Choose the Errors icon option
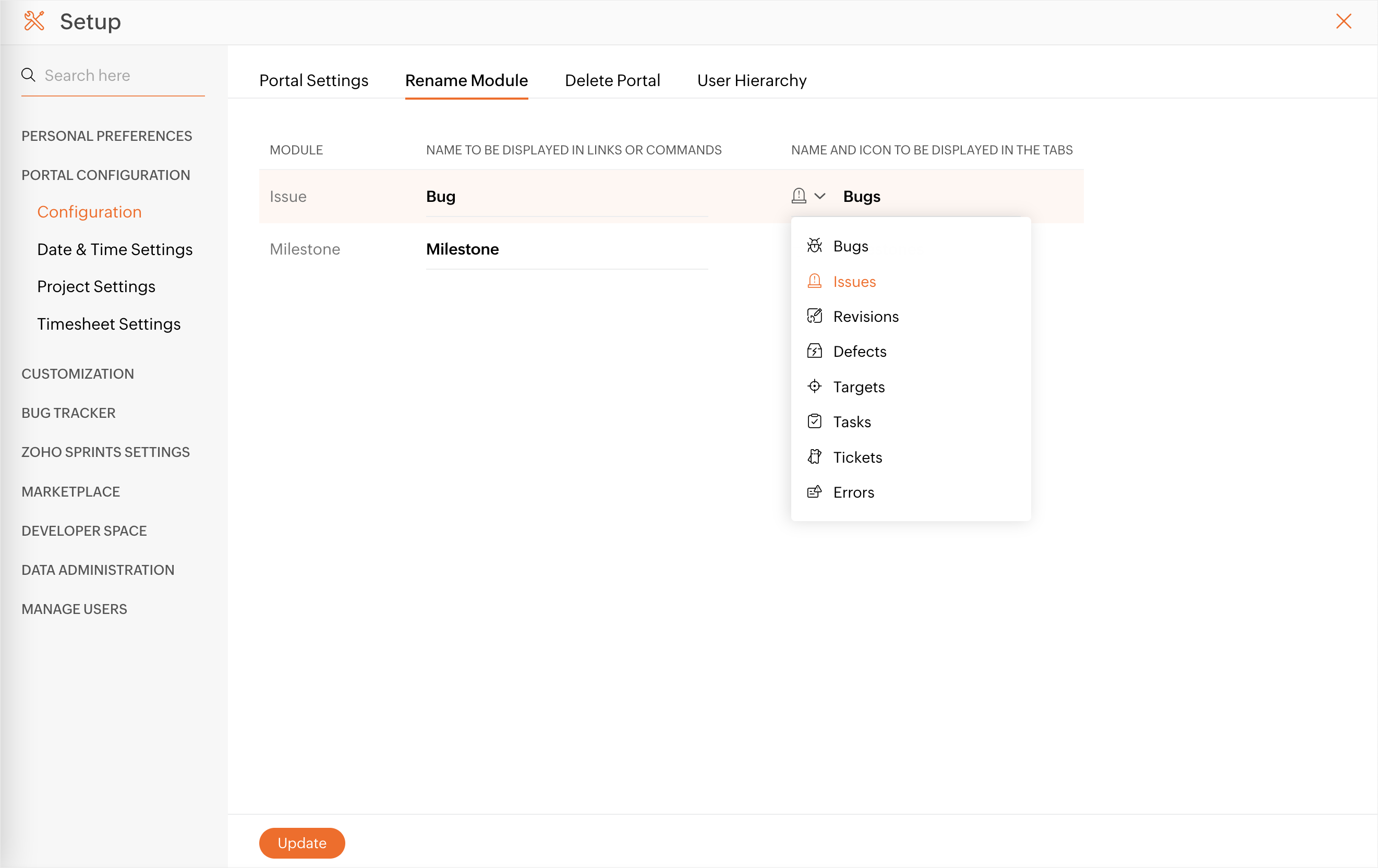1378x868 pixels. [815, 492]
